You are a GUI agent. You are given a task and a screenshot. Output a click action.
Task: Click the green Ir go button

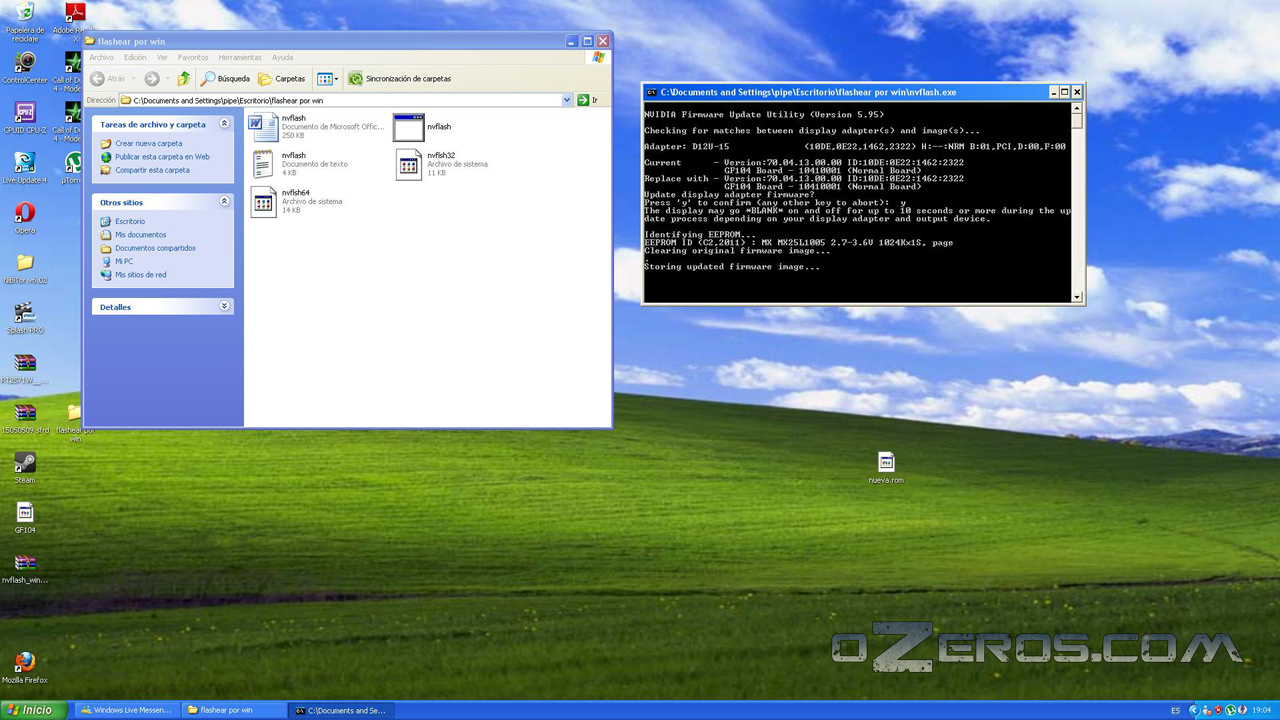(588, 100)
